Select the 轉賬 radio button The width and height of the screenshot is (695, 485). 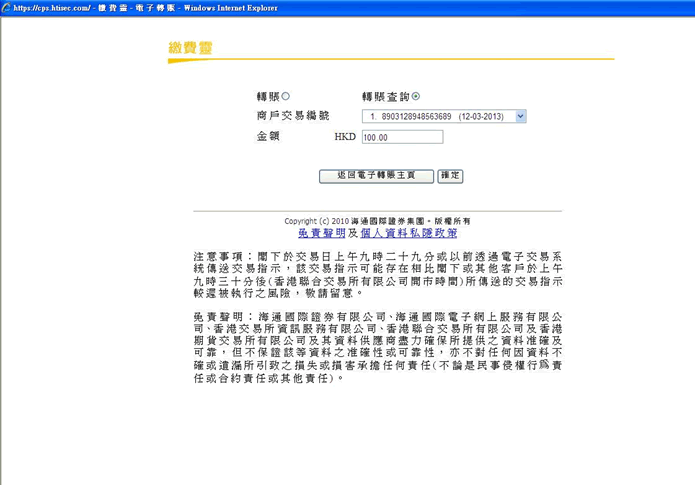(x=285, y=96)
